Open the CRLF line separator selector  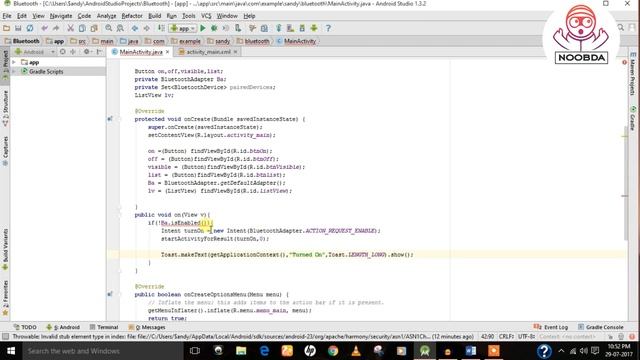coord(507,337)
